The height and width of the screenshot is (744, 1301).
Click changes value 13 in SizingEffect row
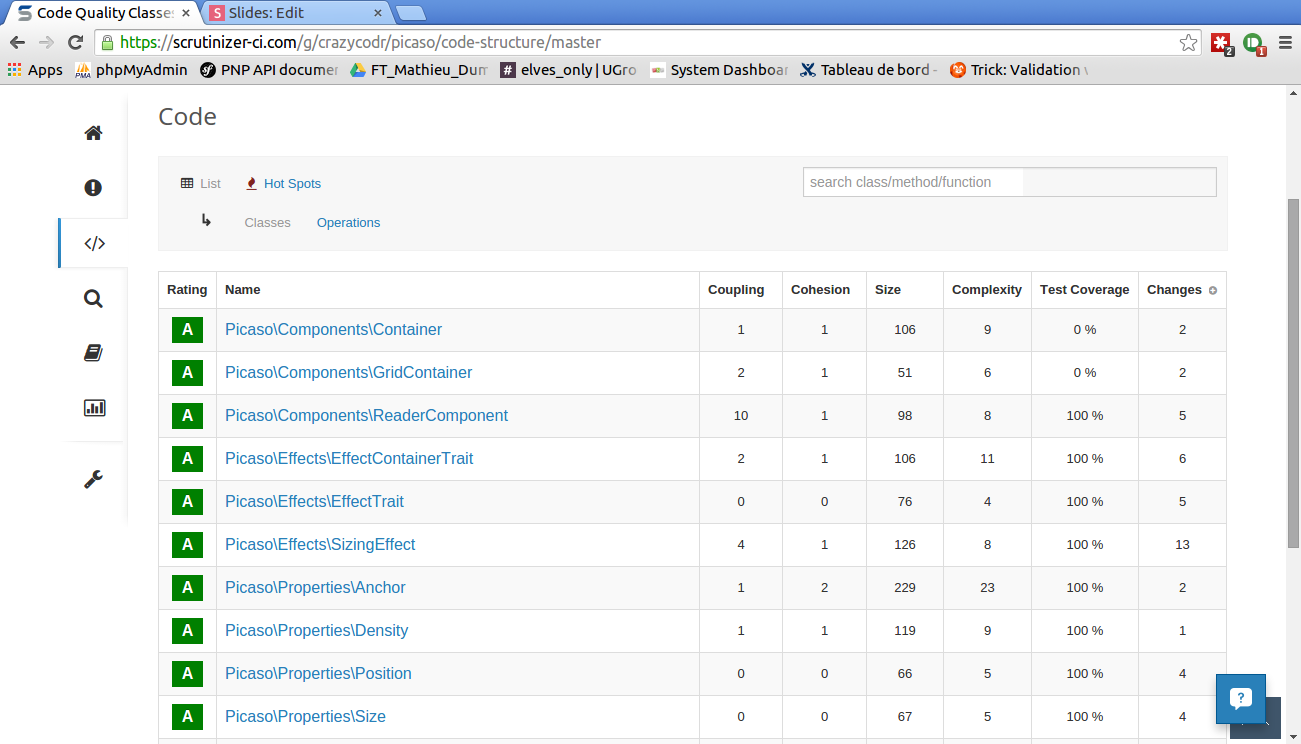click(1183, 545)
